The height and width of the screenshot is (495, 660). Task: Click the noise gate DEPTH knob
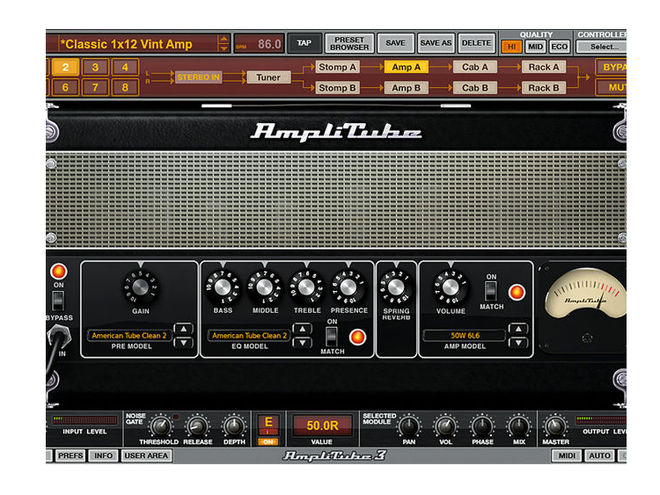coord(234,426)
